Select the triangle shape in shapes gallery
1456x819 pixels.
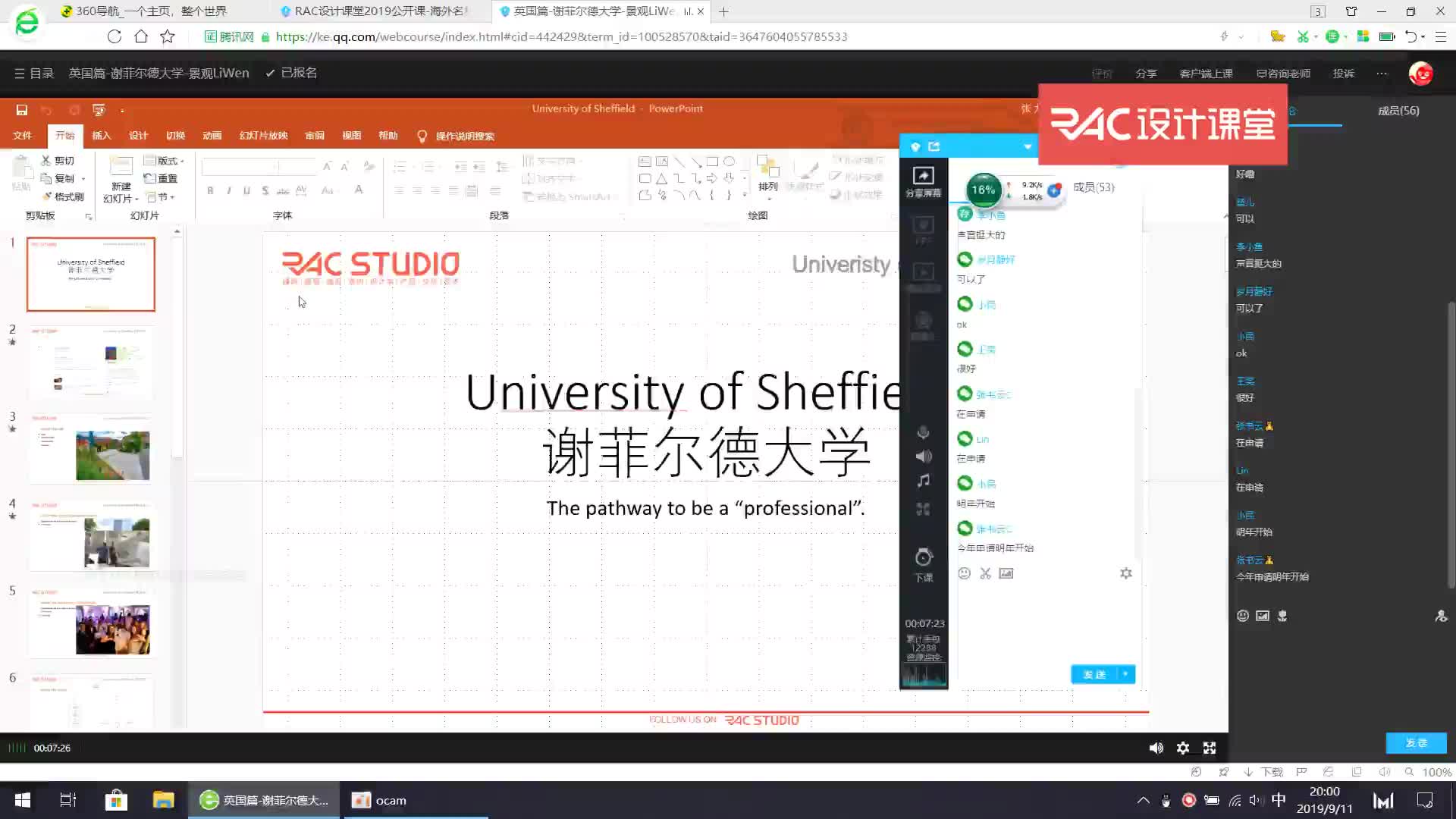(x=661, y=179)
